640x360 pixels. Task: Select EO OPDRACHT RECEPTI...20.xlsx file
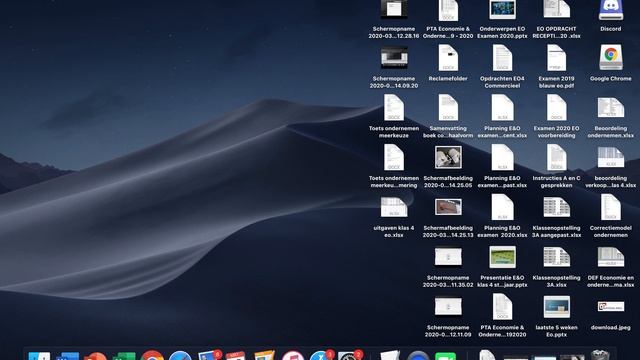click(x=556, y=9)
